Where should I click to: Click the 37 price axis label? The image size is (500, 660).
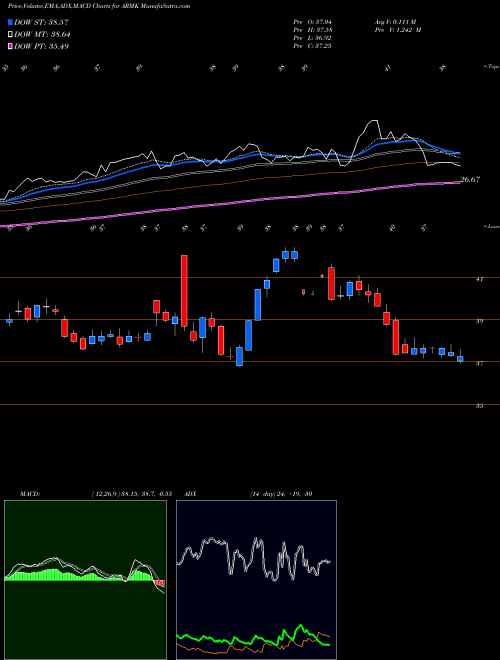tap(479, 363)
